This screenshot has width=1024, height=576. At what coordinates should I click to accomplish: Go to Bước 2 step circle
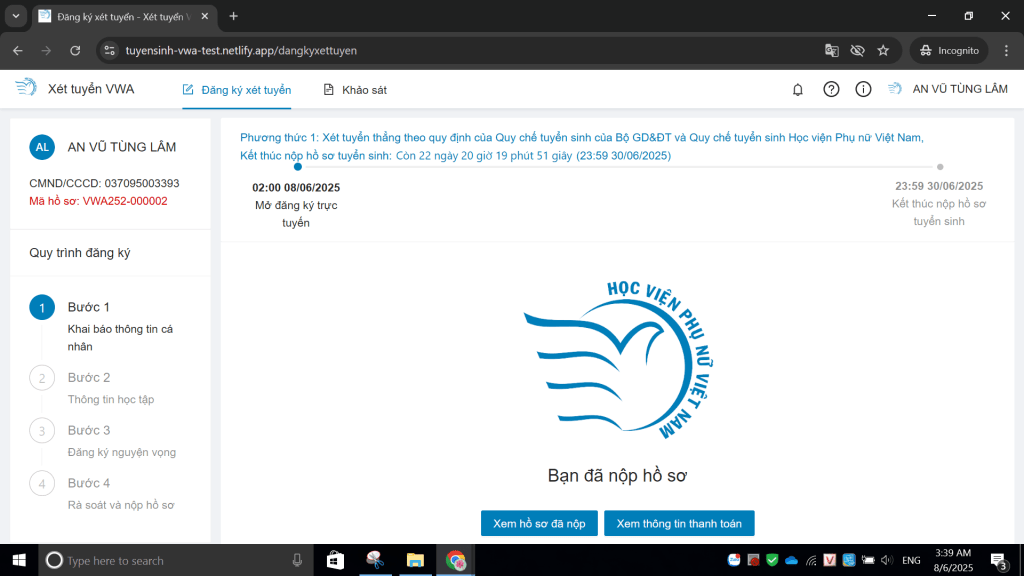[x=42, y=378]
